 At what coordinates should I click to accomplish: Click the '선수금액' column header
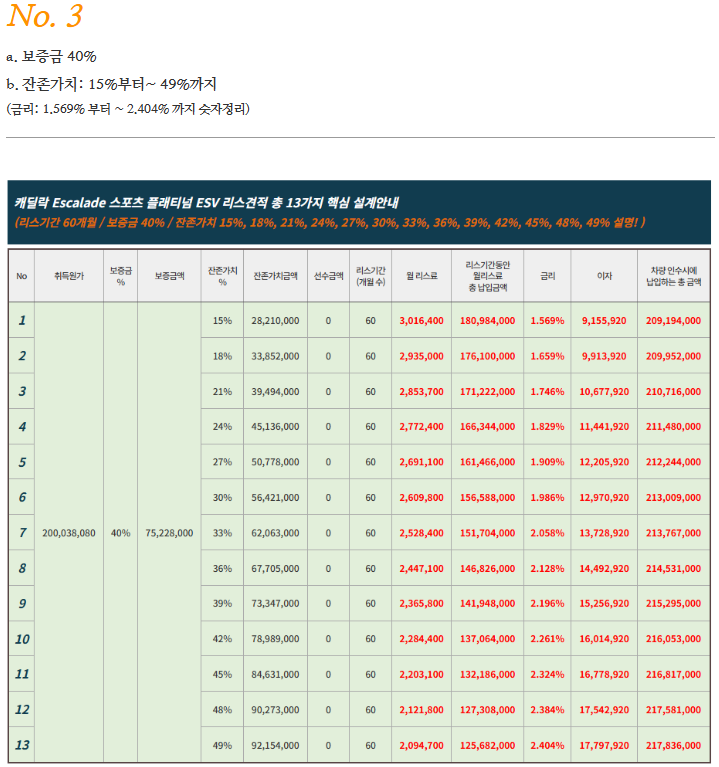point(328,276)
